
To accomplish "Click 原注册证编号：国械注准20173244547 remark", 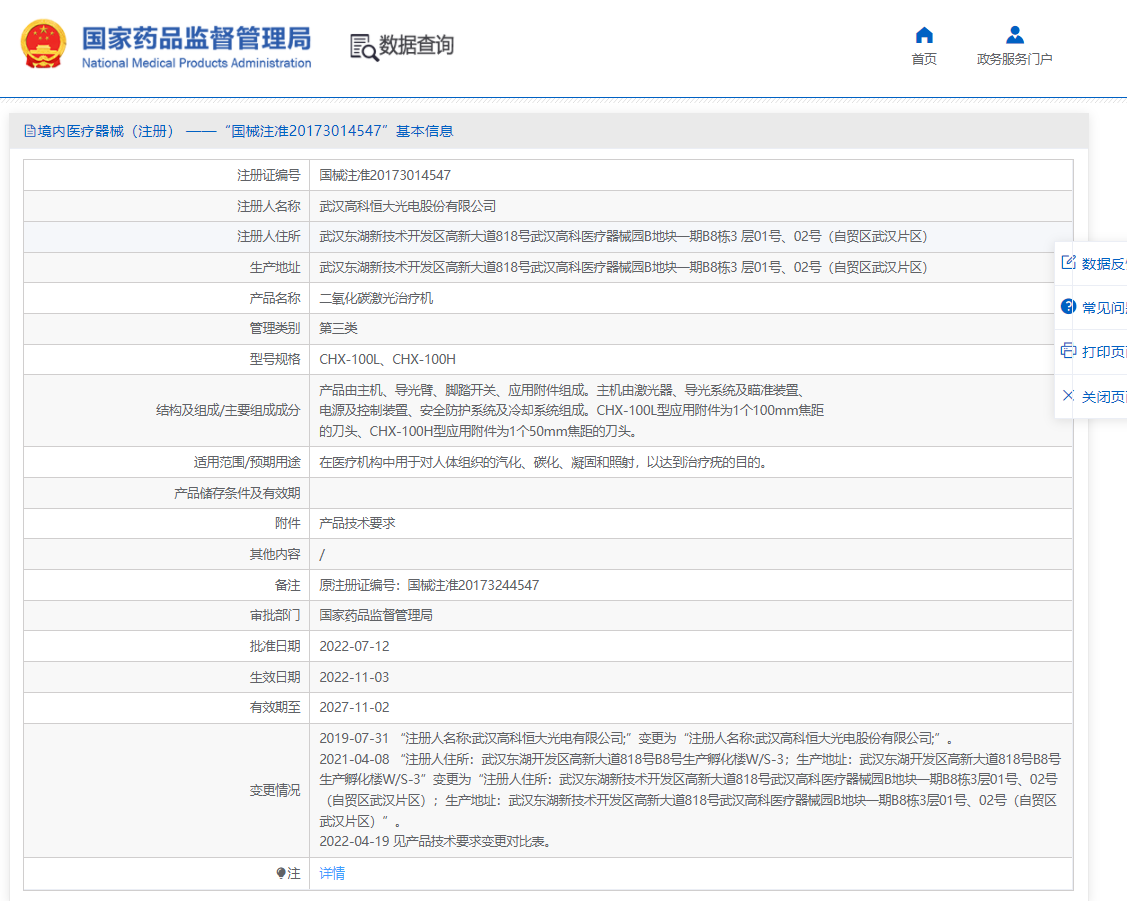I will click(429, 585).
